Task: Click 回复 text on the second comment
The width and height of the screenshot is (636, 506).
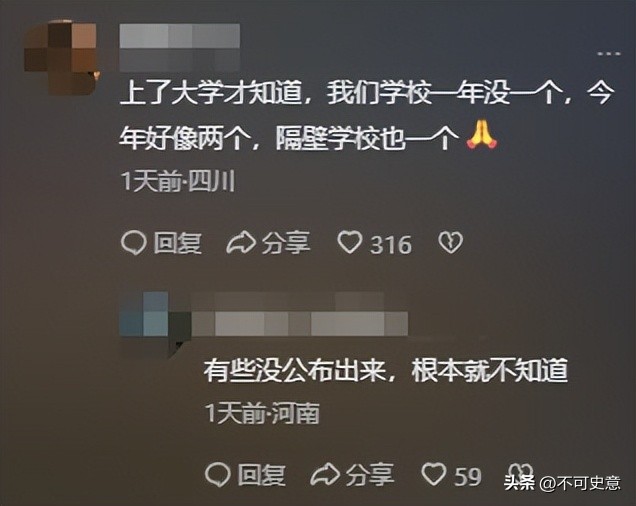Action: 262,475
